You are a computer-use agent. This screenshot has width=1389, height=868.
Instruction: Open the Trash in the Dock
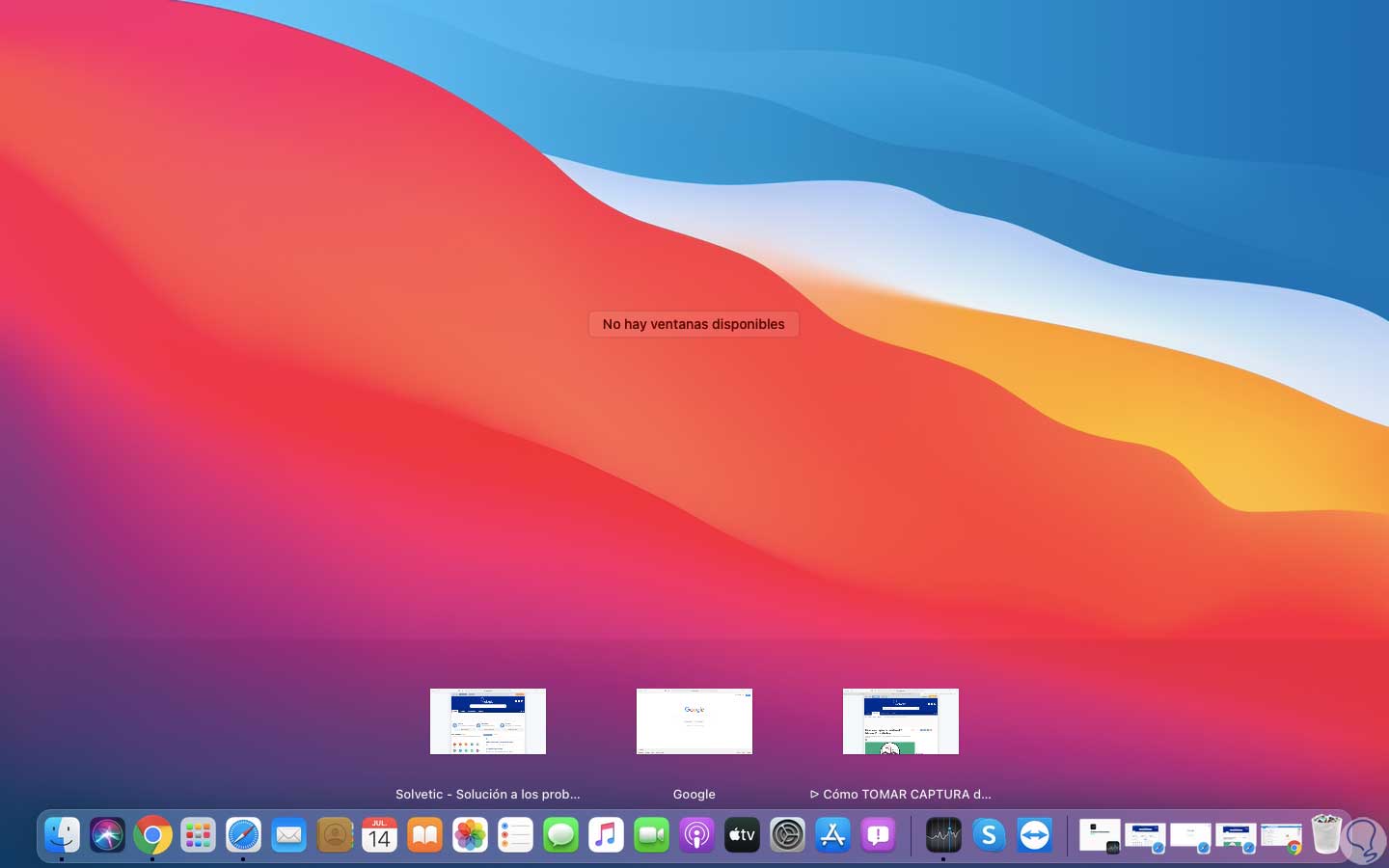coord(1327,834)
